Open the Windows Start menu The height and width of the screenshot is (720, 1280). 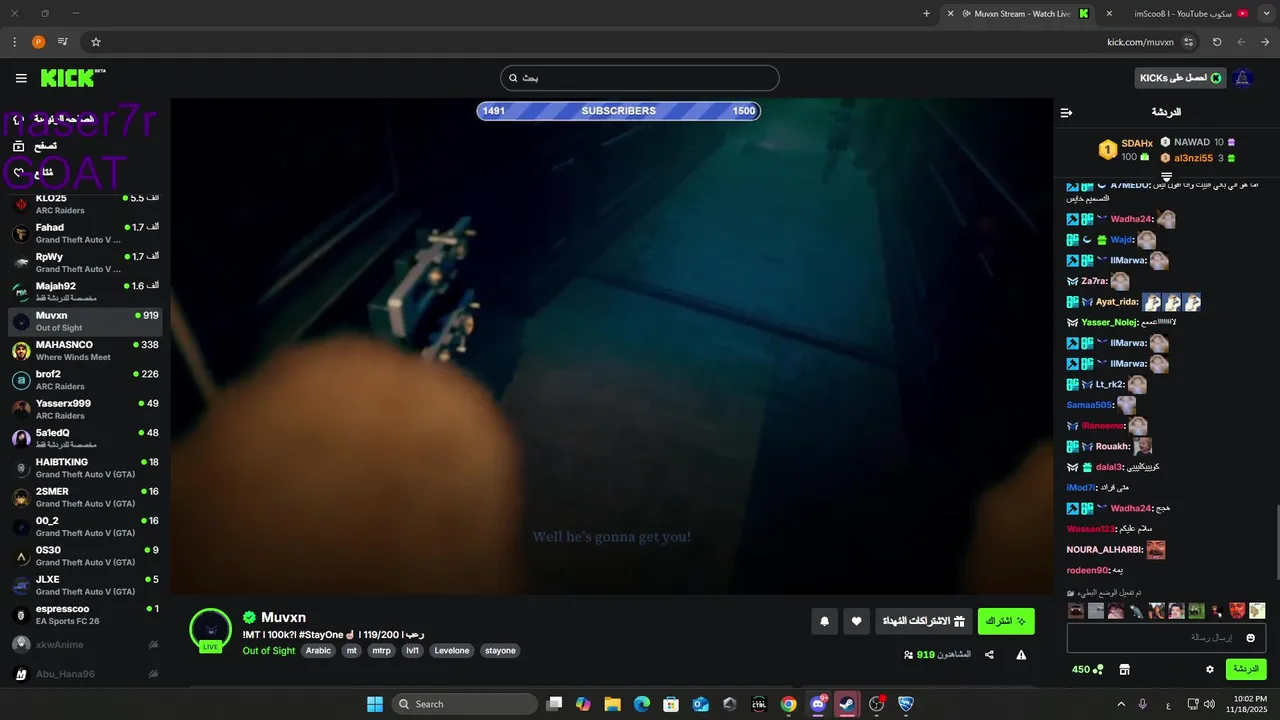(x=375, y=704)
